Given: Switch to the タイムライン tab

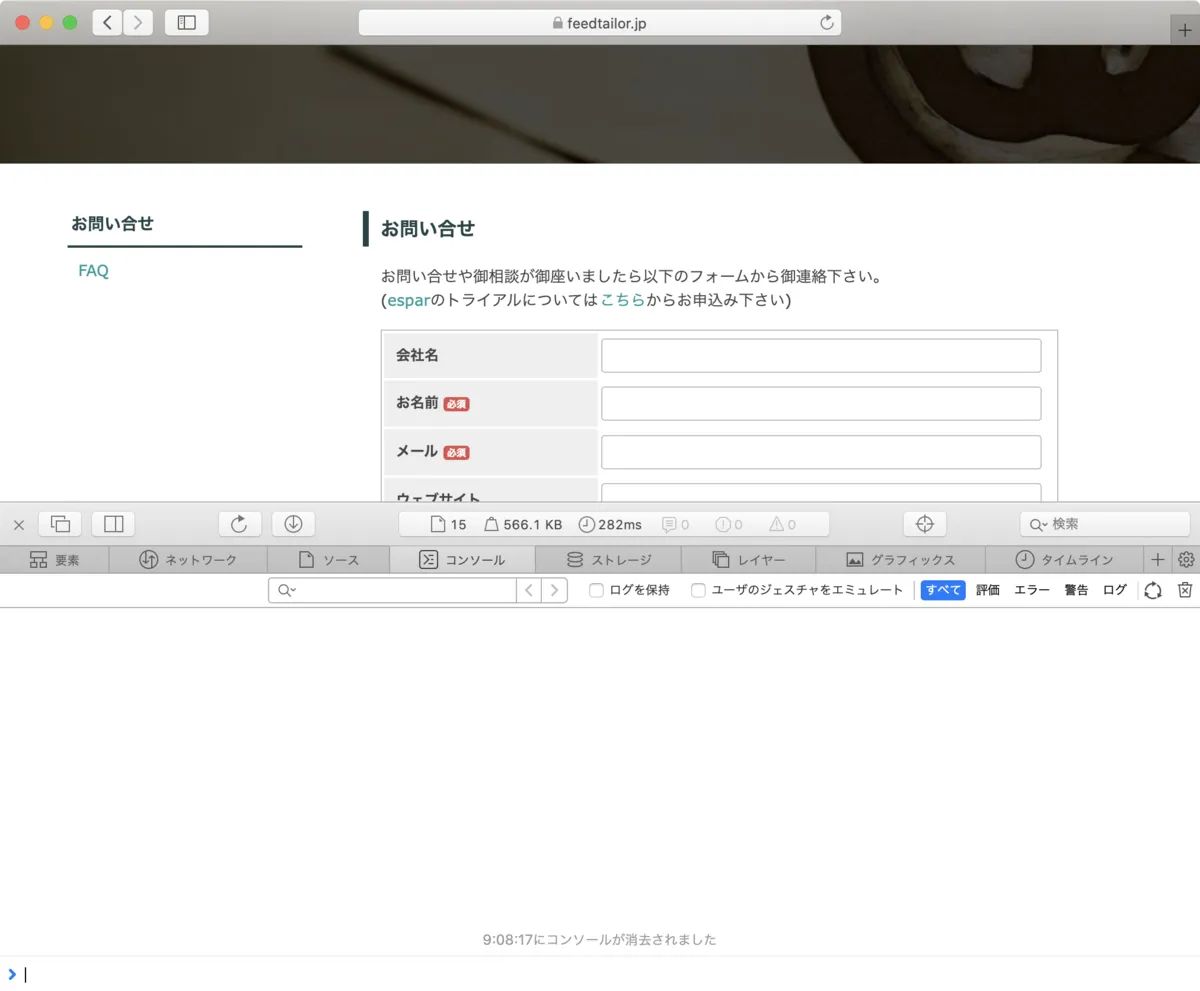Looking at the screenshot, I should pyautogui.click(x=1064, y=560).
